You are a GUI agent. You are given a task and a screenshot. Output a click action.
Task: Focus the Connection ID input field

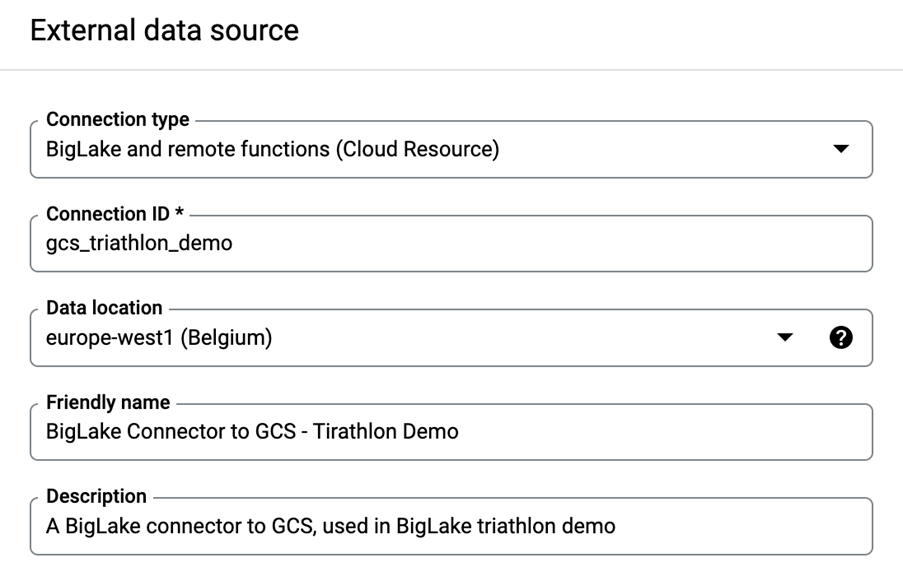pyautogui.click(x=450, y=244)
